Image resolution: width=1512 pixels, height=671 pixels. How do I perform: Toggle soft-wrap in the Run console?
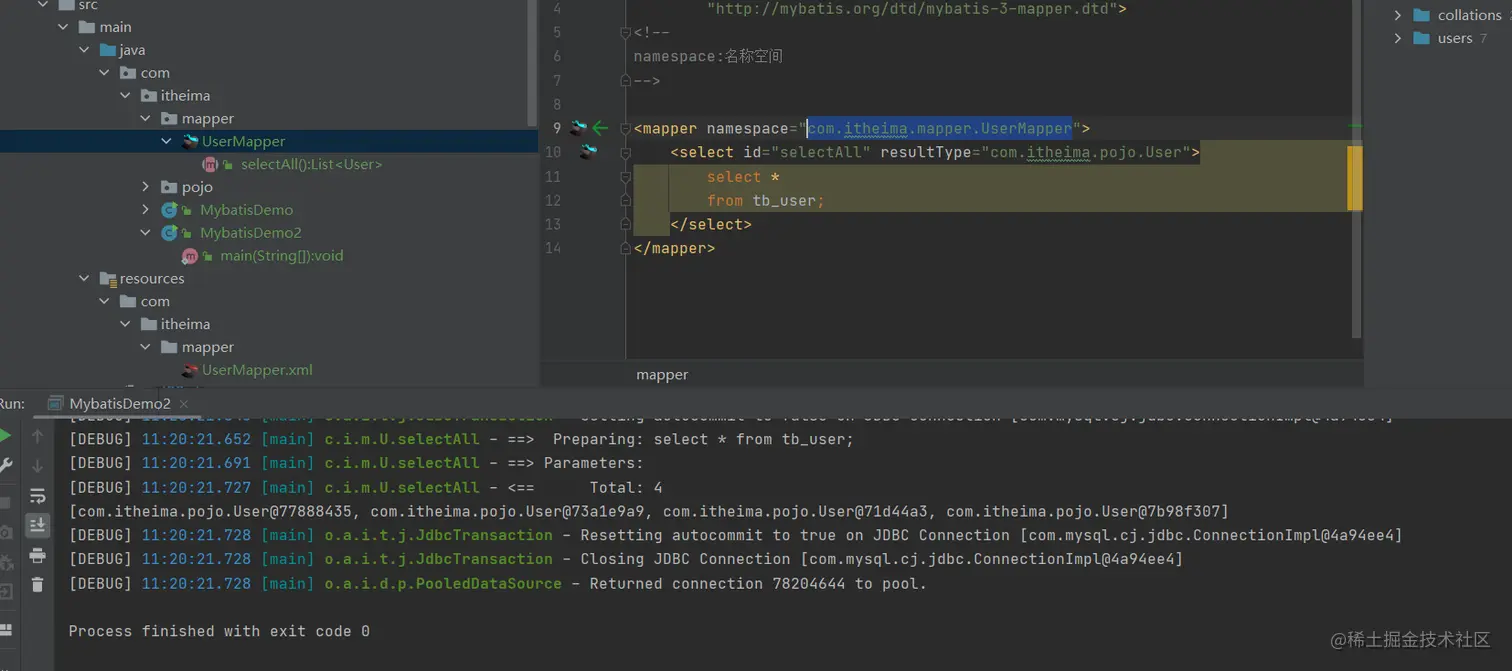coord(37,496)
